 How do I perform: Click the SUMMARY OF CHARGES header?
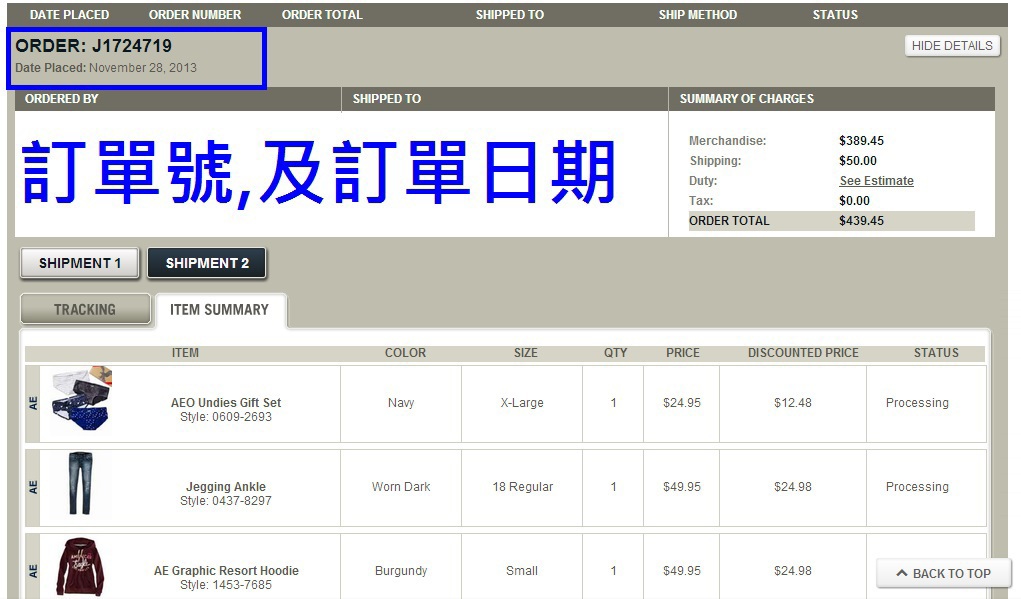pyautogui.click(x=747, y=99)
